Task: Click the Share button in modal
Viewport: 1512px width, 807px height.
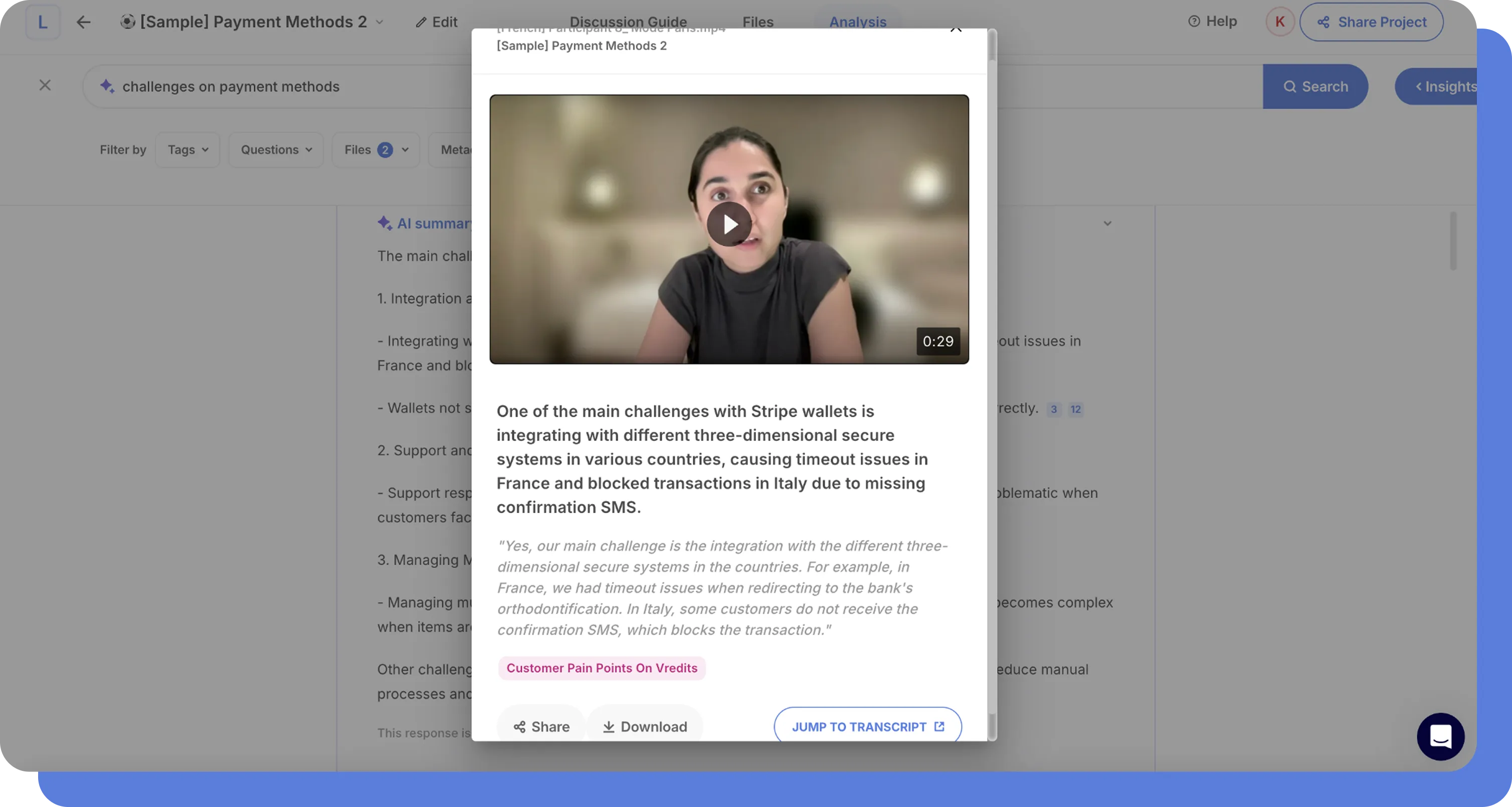Action: (x=541, y=726)
